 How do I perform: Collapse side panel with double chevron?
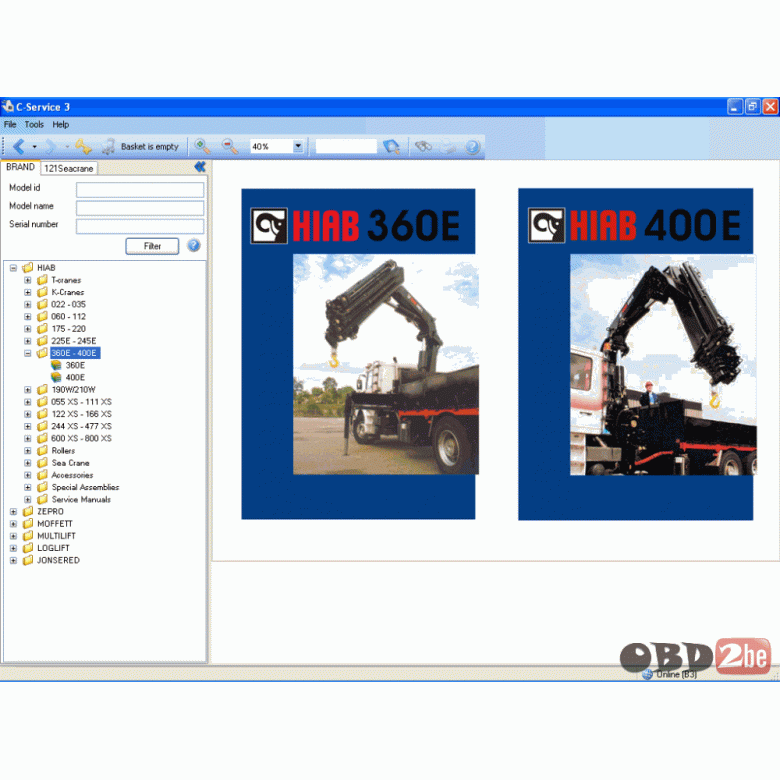click(200, 167)
